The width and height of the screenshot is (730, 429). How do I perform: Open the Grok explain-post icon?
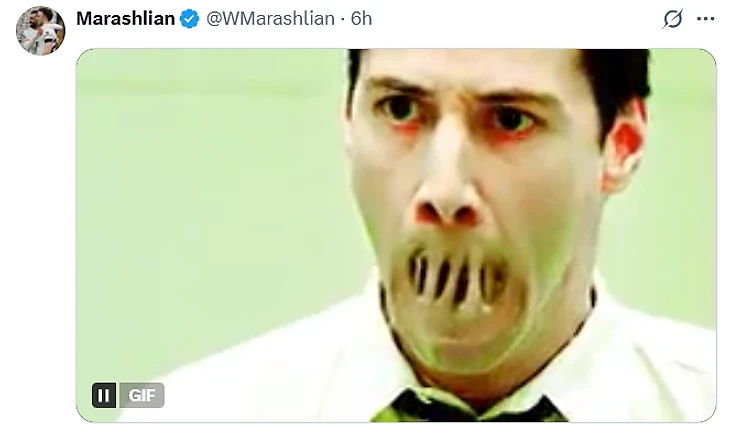click(x=672, y=19)
